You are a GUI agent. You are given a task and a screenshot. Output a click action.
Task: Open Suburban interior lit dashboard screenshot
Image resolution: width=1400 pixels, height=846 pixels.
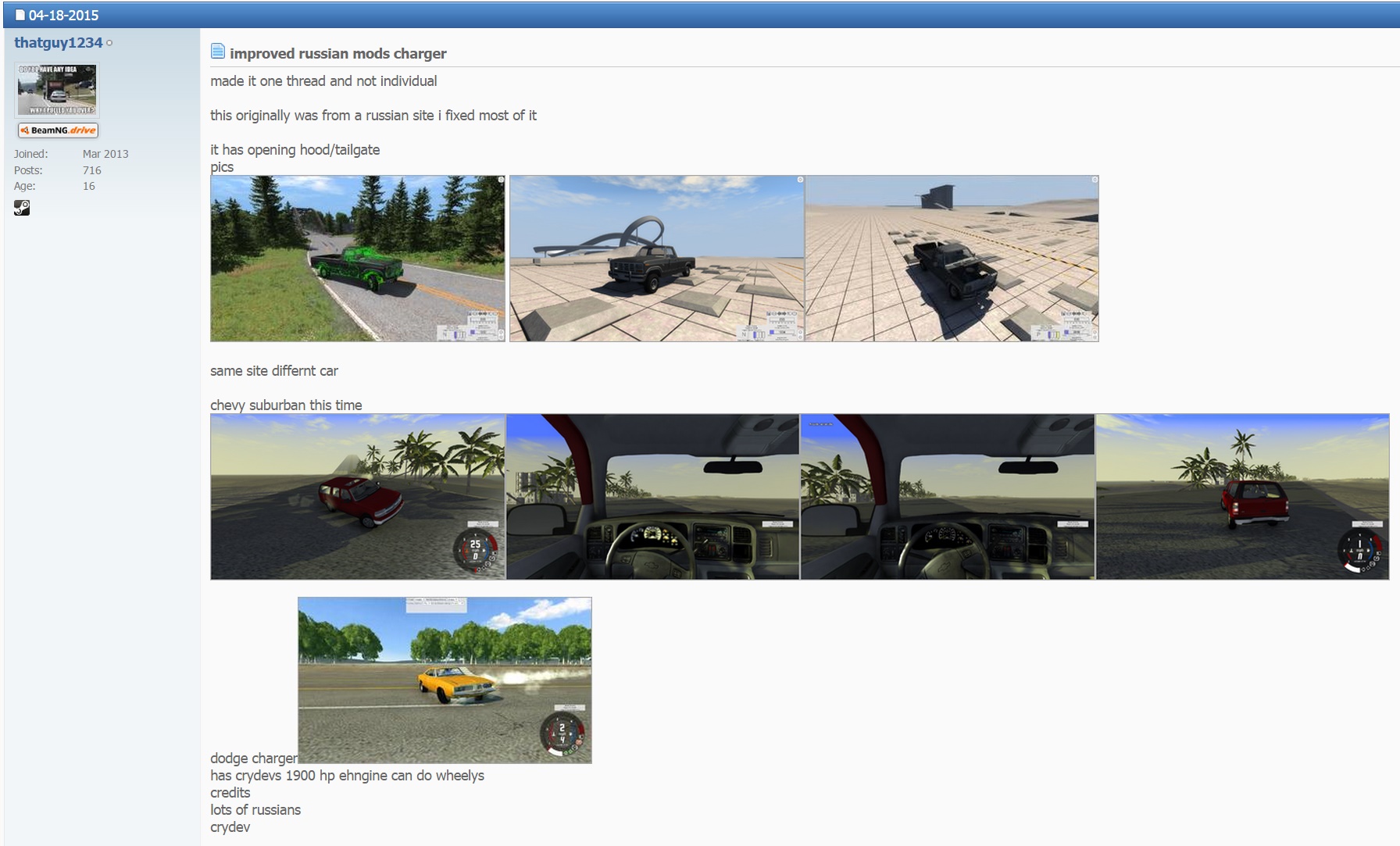pyautogui.click(x=653, y=497)
